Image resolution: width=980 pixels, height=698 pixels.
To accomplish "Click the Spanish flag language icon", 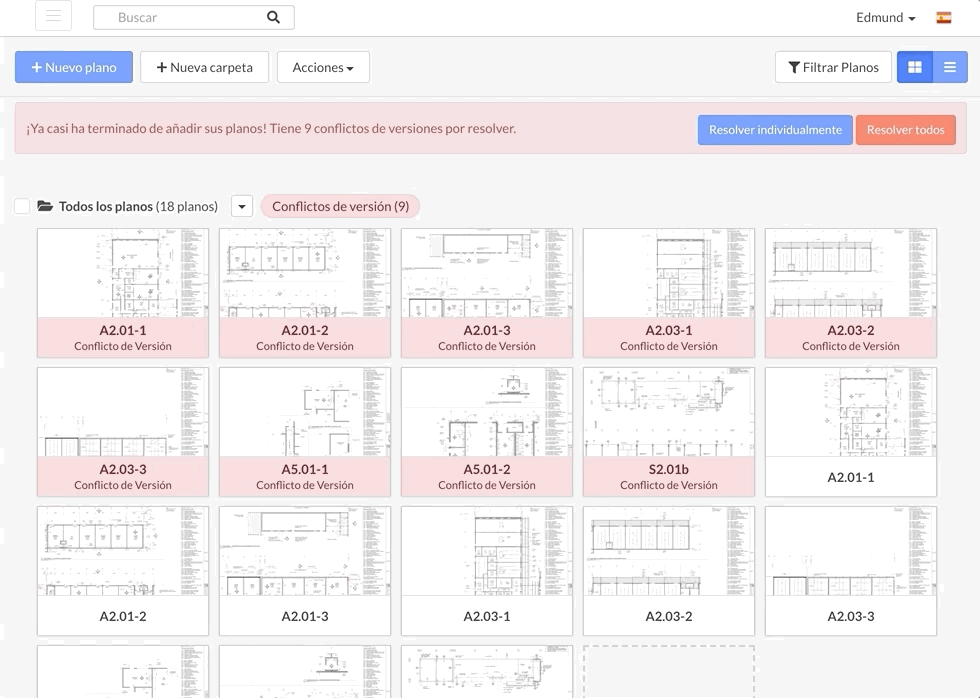I will [943, 17].
